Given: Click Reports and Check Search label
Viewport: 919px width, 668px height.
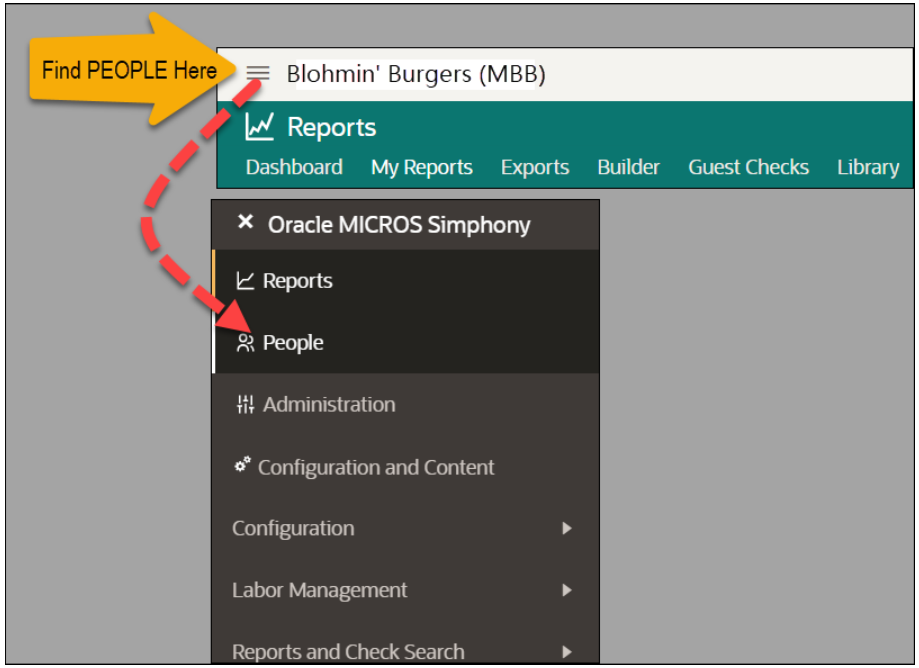Looking at the screenshot, I should tap(348, 652).
